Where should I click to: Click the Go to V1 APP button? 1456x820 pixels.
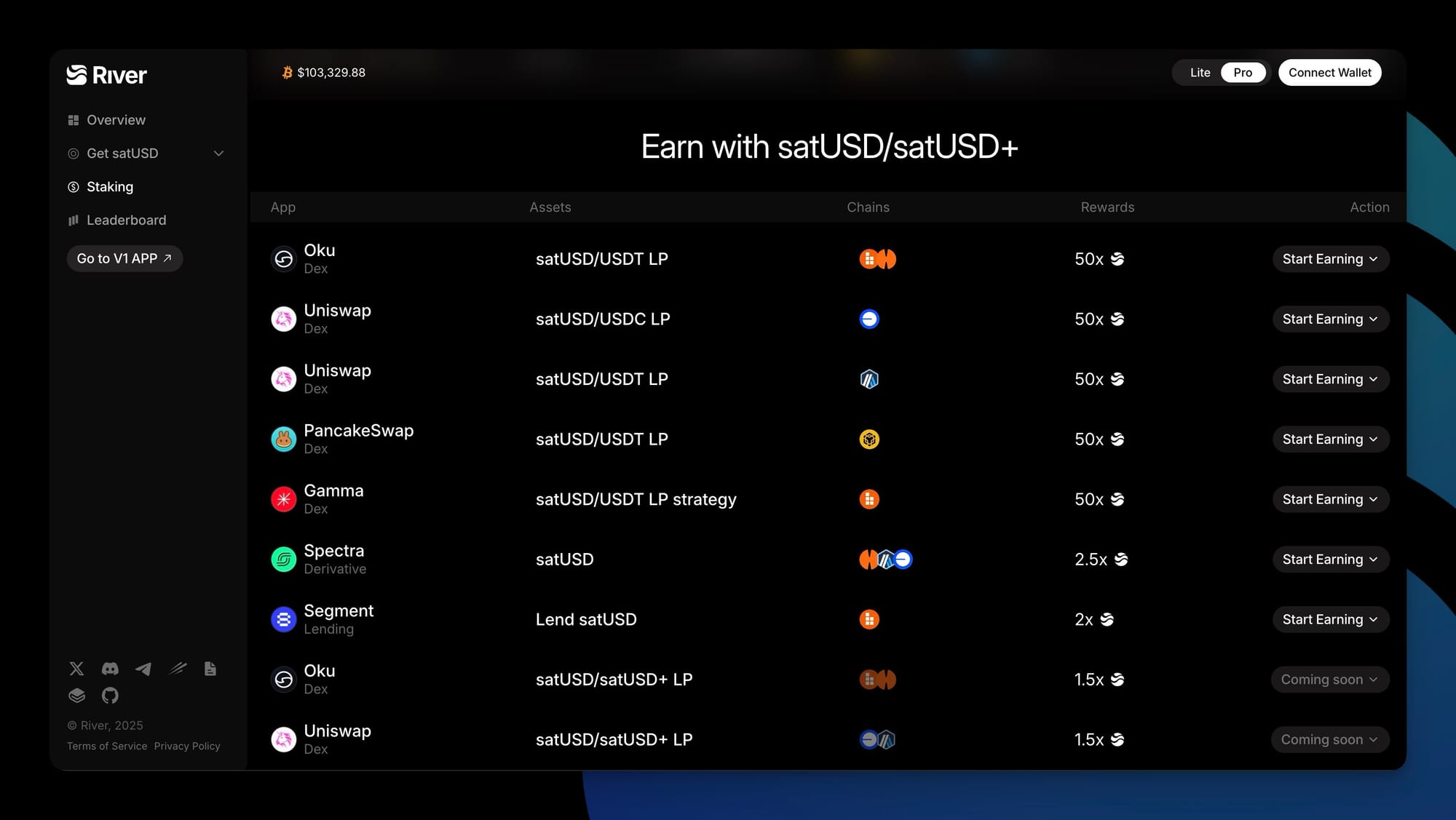coord(124,258)
